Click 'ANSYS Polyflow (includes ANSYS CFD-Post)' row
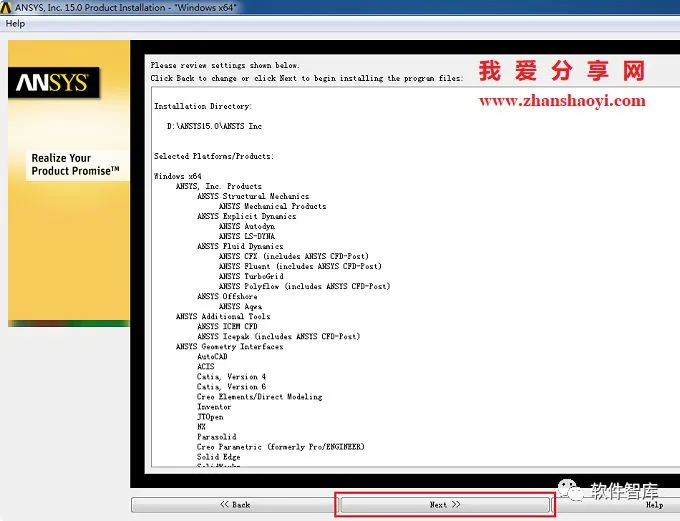The width and height of the screenshot is (680, 521). pos(304,286)
